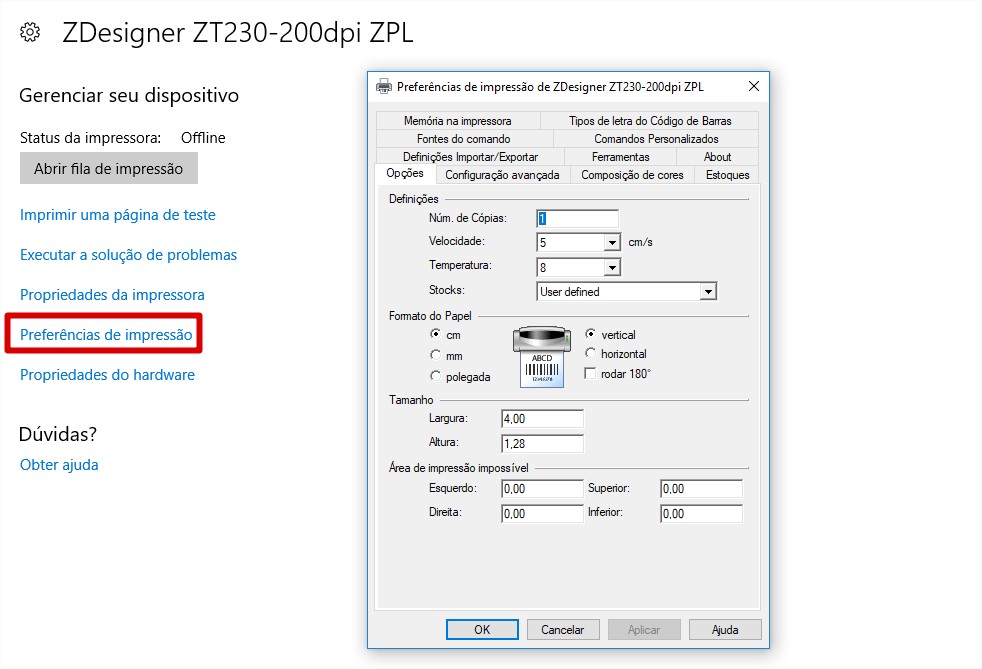Screen dimensions: 982x669
Task: Open Preferências de impressão link
Action: point(106,334)
